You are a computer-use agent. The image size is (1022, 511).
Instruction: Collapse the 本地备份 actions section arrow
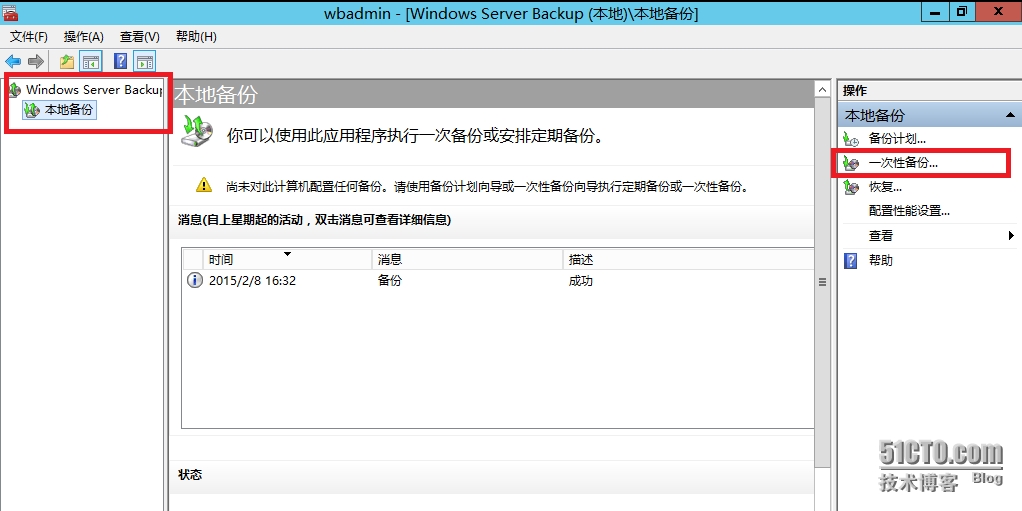pos(1010,115)
